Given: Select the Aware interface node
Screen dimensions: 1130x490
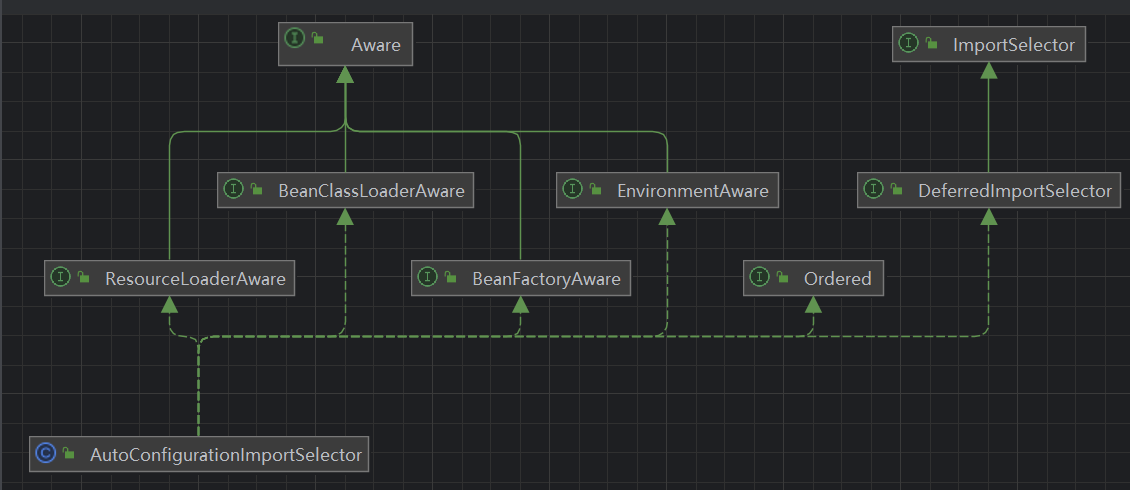Looking at the screenshot, I should (x=375, y=45).
